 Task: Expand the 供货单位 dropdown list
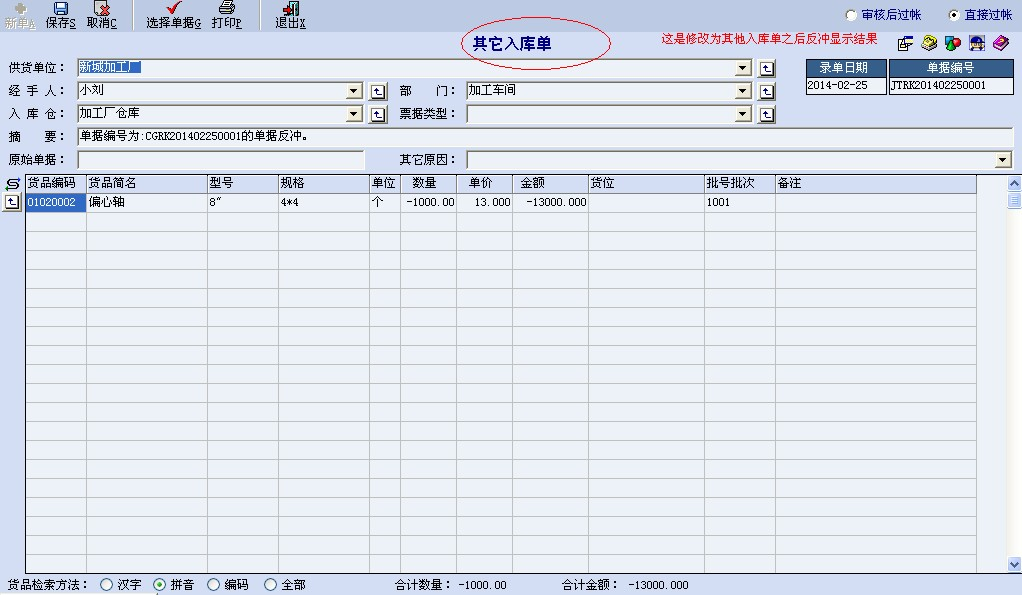pyautogui.click(x=743, y=68)
